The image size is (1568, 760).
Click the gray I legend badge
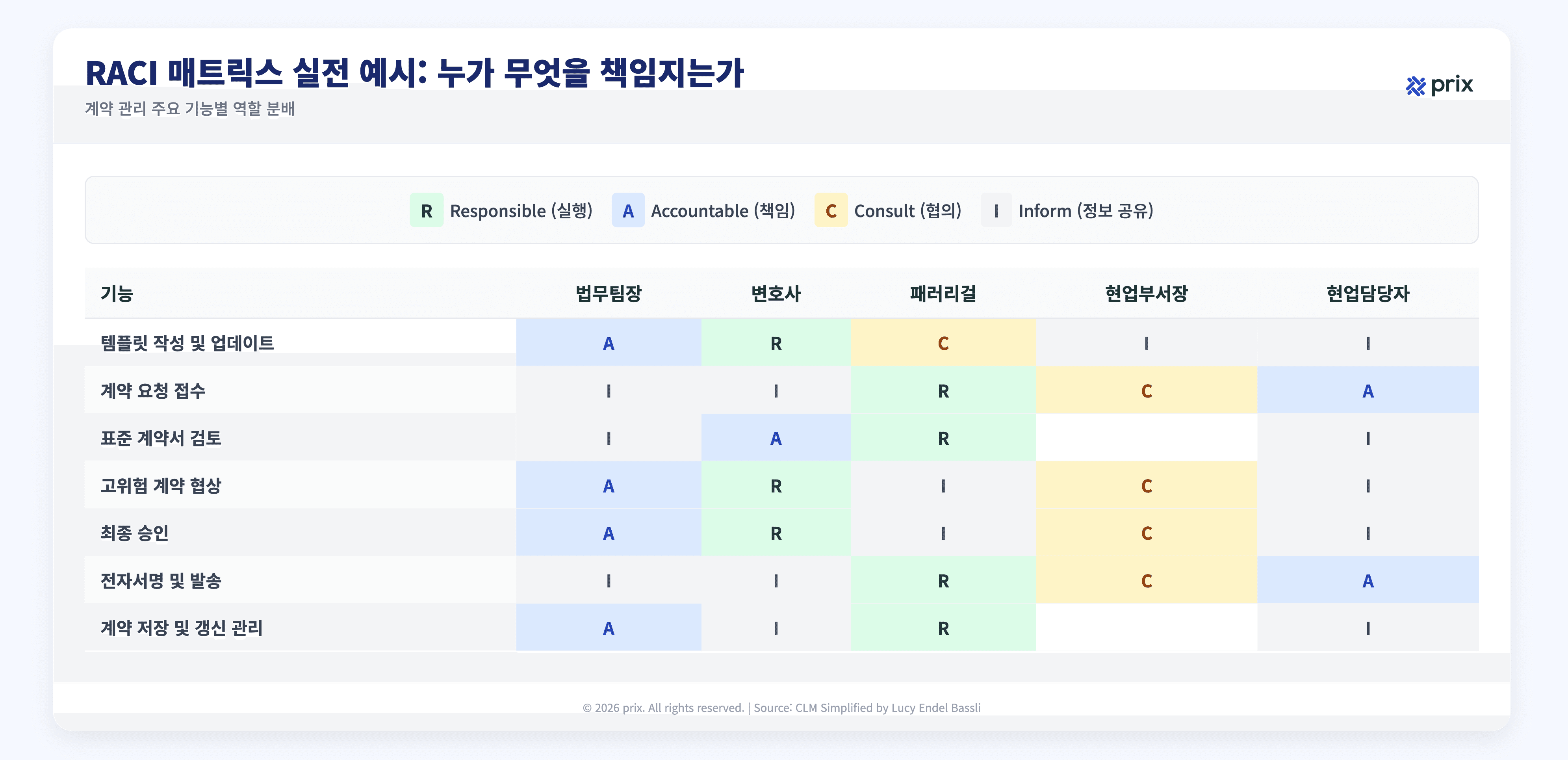pos(996,211)
